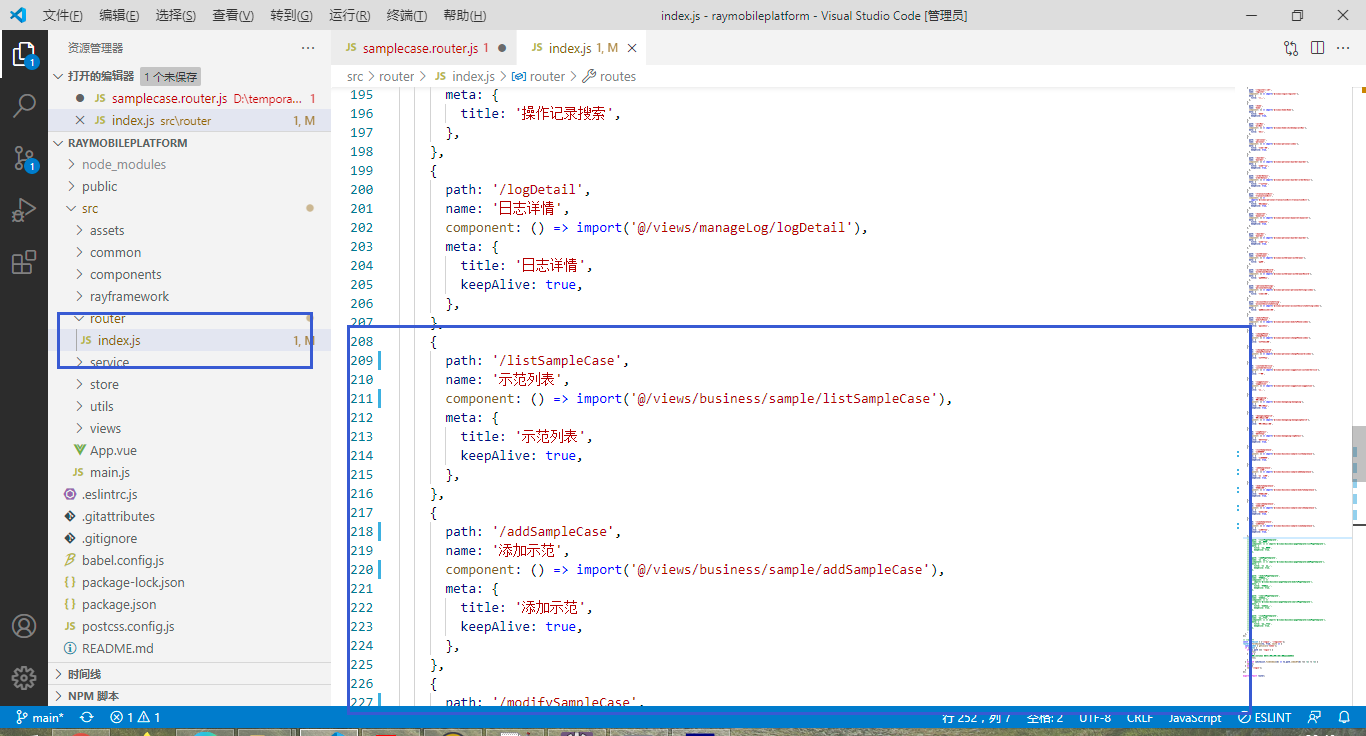Select samplecase.router.js in open editors
Image resolution: width=1366 pixels, height=736 pixels.
[190, 99]
